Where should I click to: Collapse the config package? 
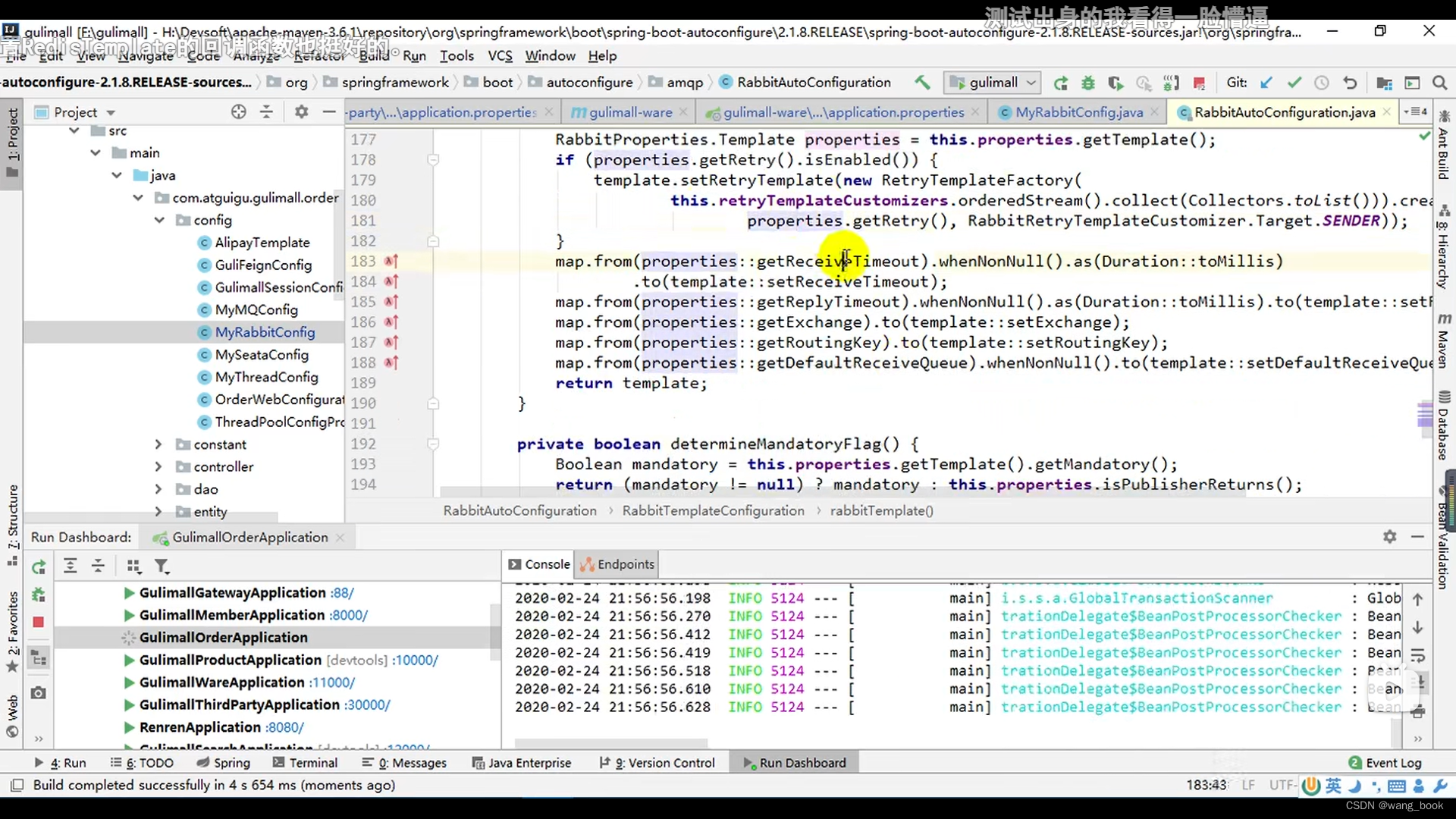(x=159, y=220)
